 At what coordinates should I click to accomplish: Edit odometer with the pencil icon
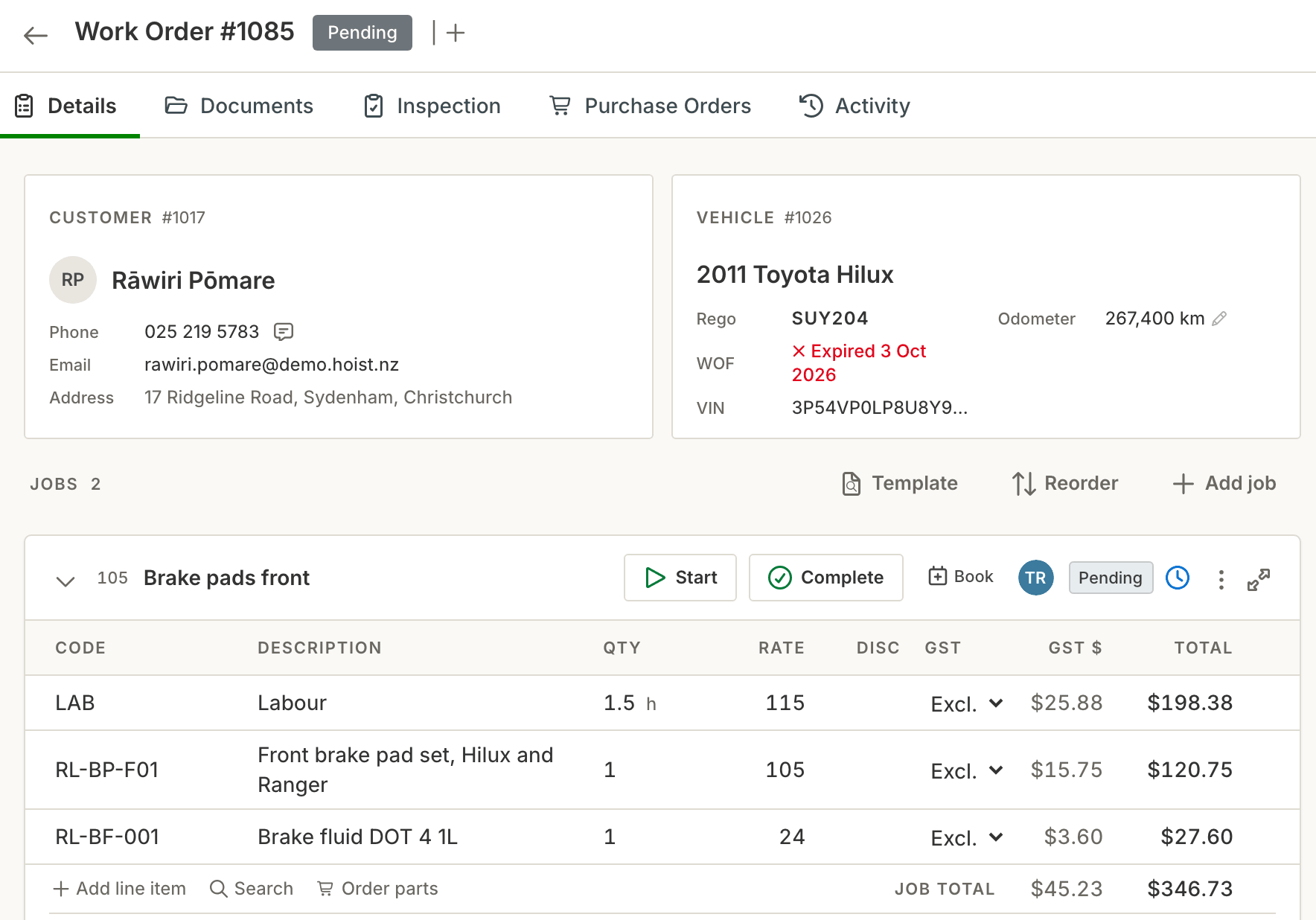(1219, 319)
